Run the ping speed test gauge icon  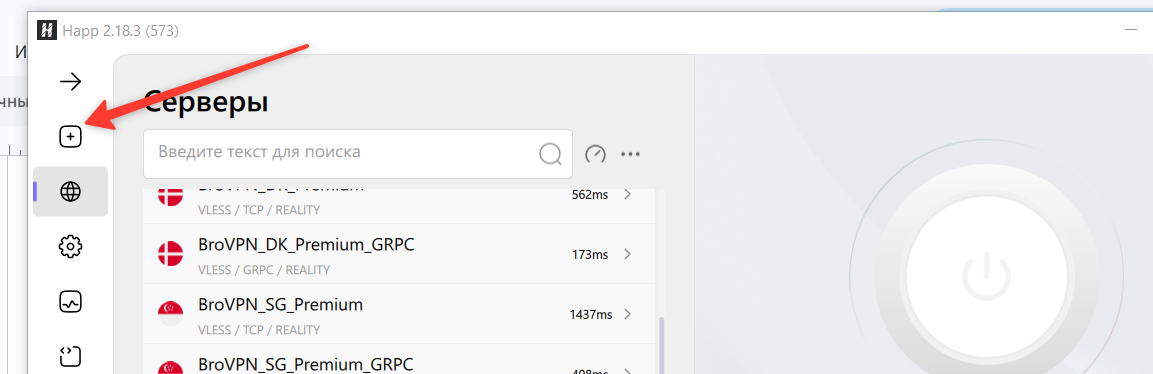[595, 154]
